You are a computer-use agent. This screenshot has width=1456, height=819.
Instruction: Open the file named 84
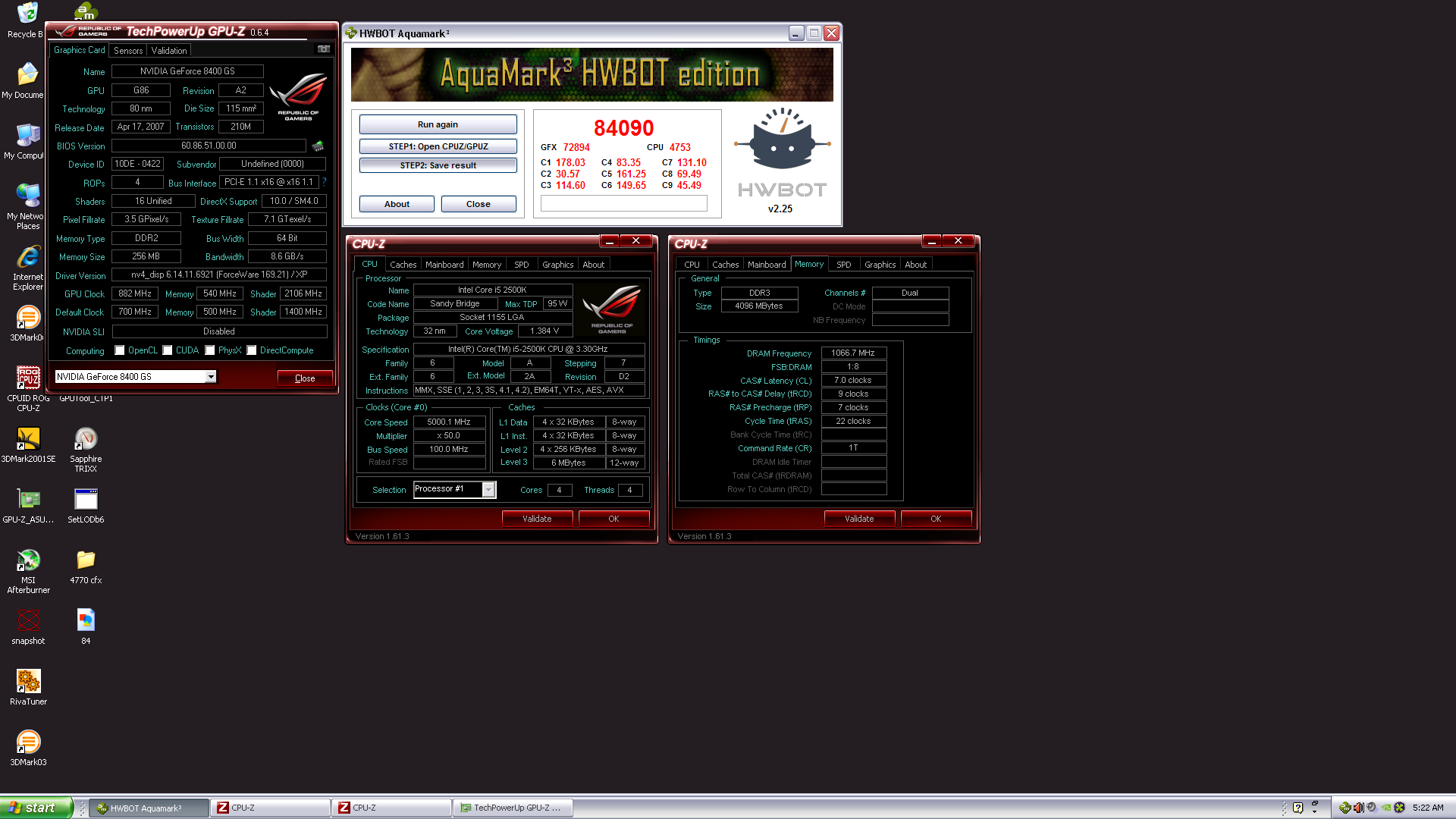click(x=86, y=627)
